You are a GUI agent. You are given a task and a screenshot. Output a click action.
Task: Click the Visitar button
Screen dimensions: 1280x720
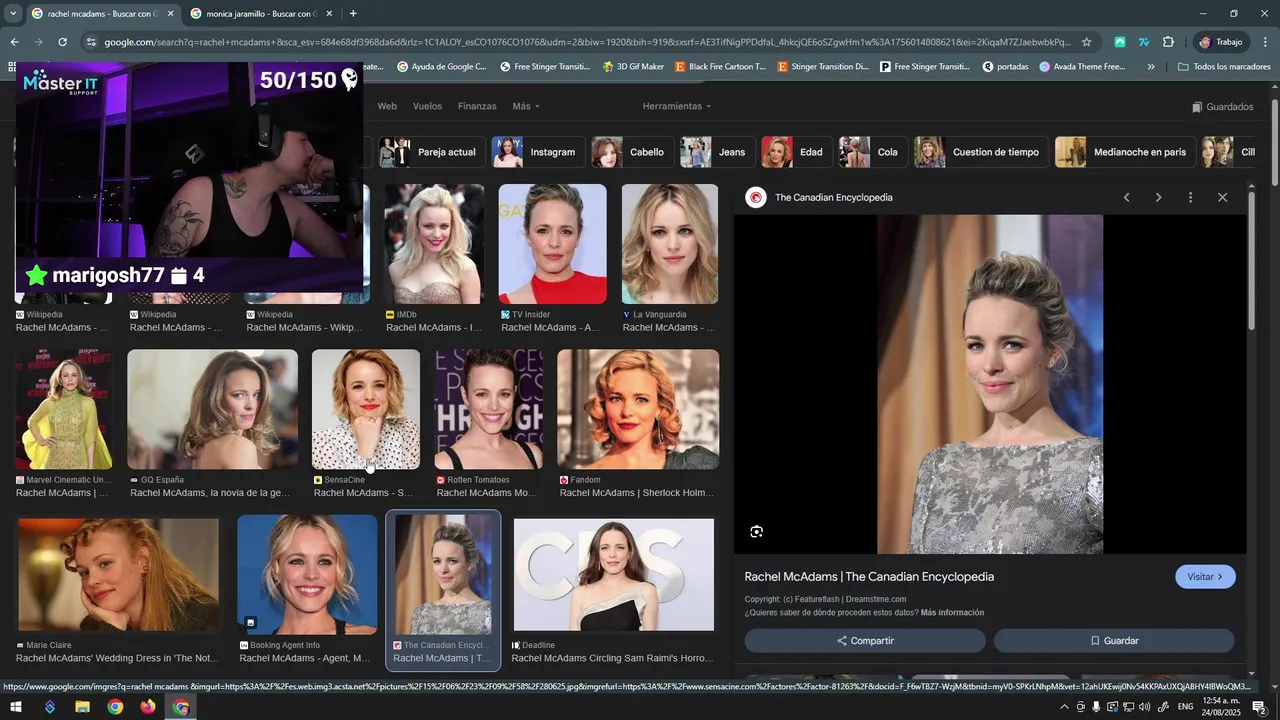pyautogui.click(x=1205, y=577)
